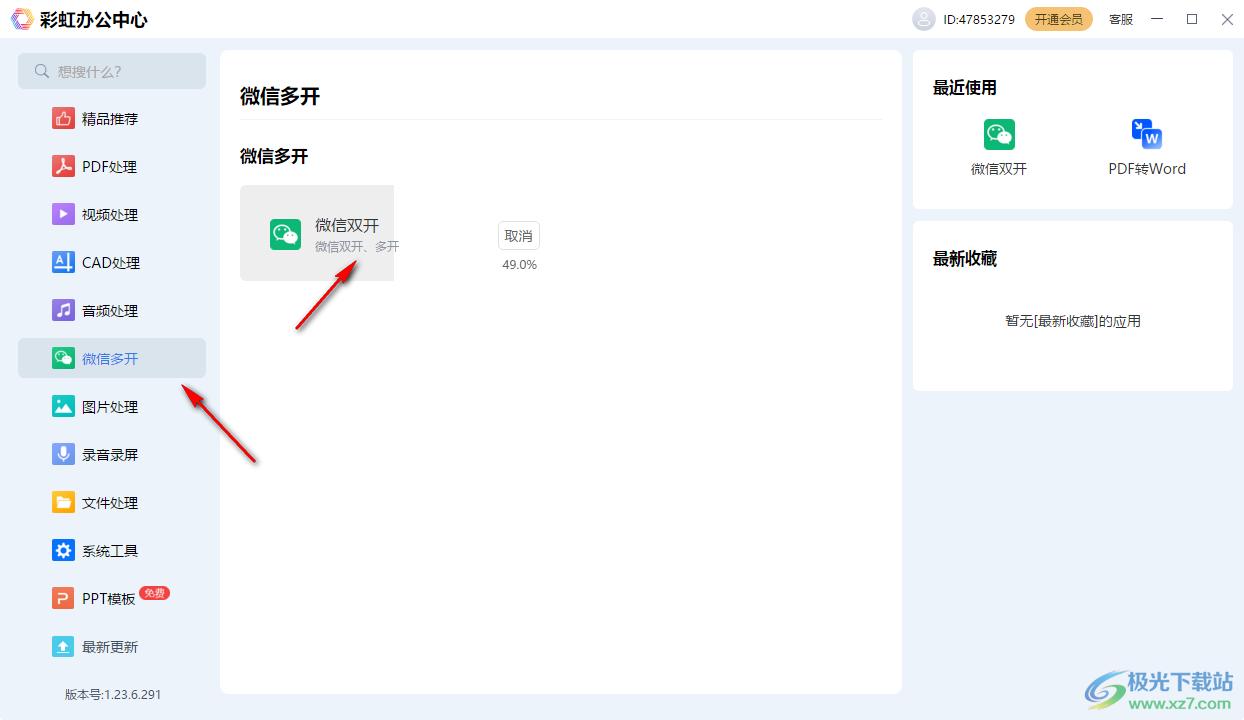Open the 客服 support link
The width and height of the screenshot is (1244, 720).
[1121, 19]
